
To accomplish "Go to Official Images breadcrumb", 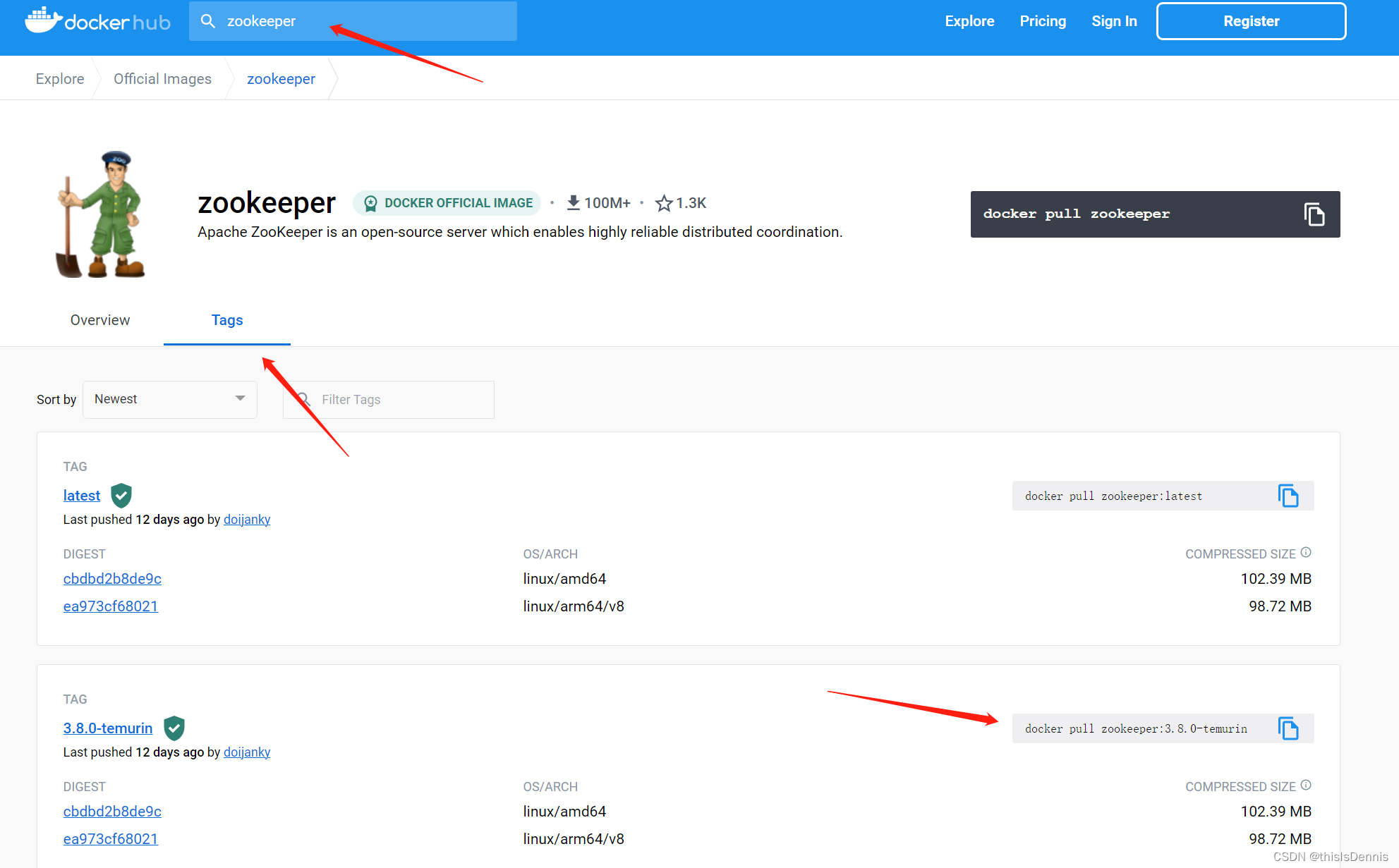I will coord(162,79).
